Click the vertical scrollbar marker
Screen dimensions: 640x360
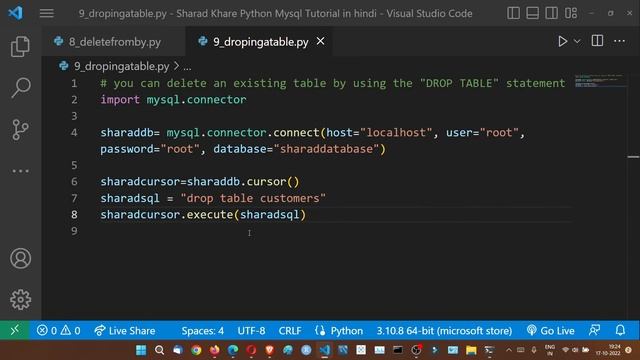coord(633,157)
